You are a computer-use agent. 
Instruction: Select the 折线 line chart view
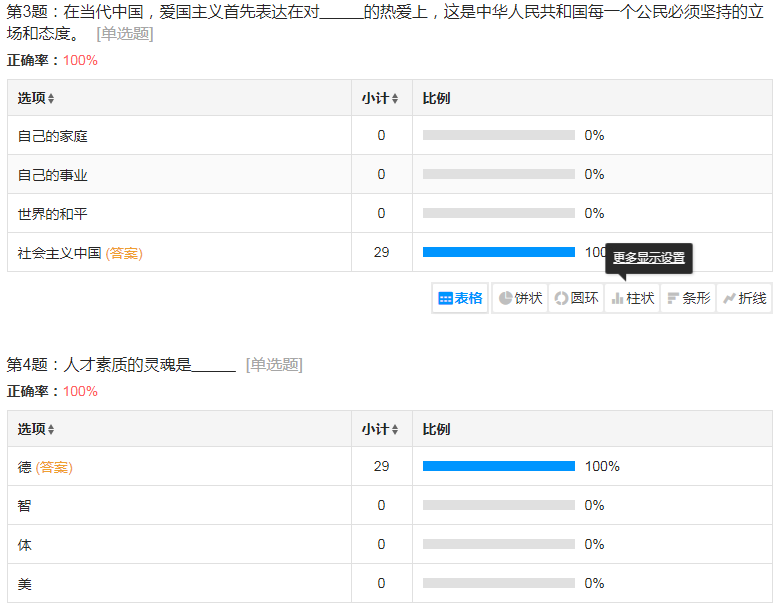[744, 298]
